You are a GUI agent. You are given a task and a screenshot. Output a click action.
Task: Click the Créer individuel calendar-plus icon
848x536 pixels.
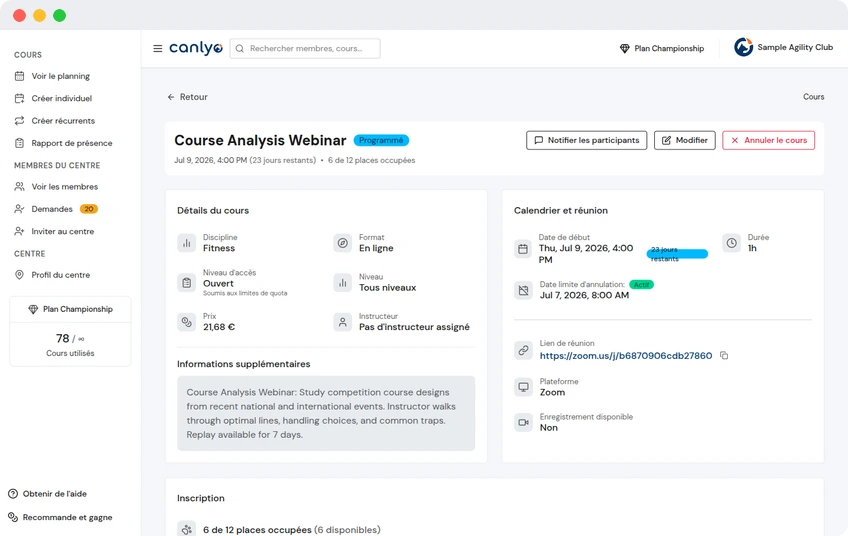tap(19, 98)
